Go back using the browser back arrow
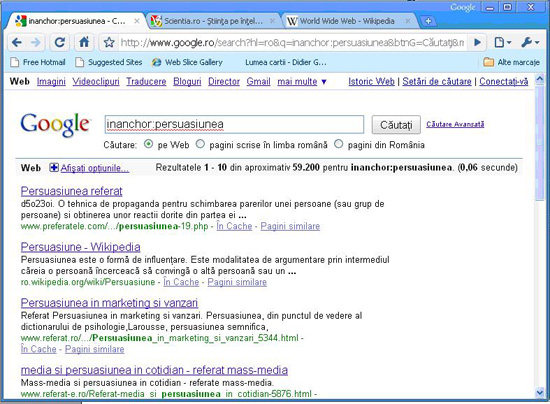Viewport: 550px width, 404px height. coord(16,42)
